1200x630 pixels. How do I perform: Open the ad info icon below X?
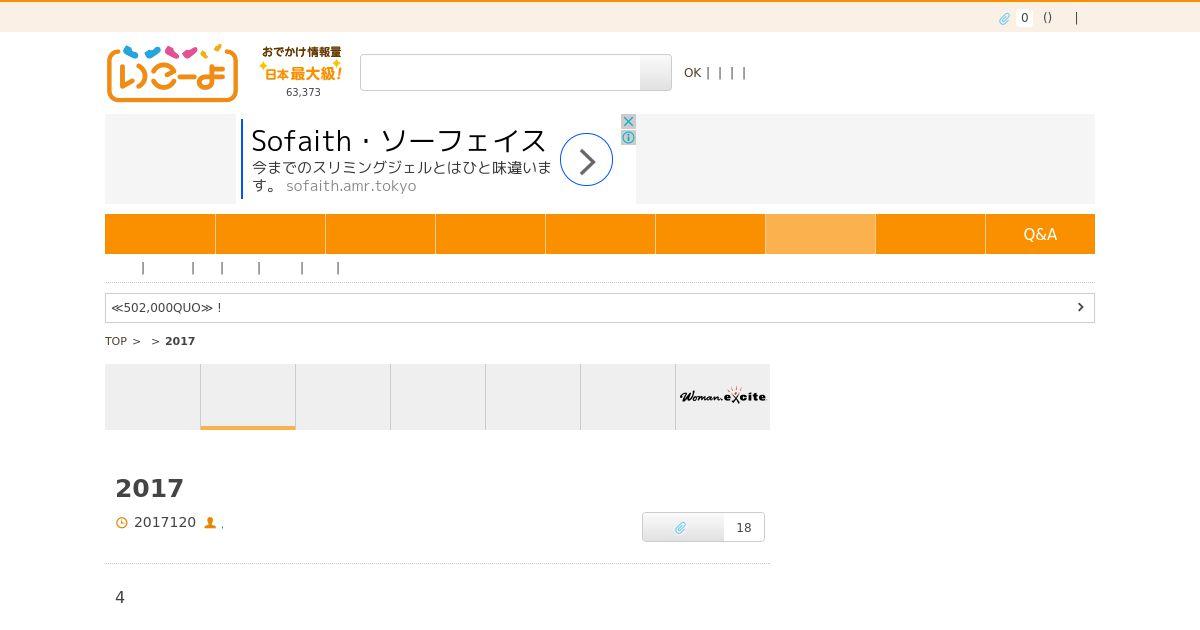tap(628, 137)
